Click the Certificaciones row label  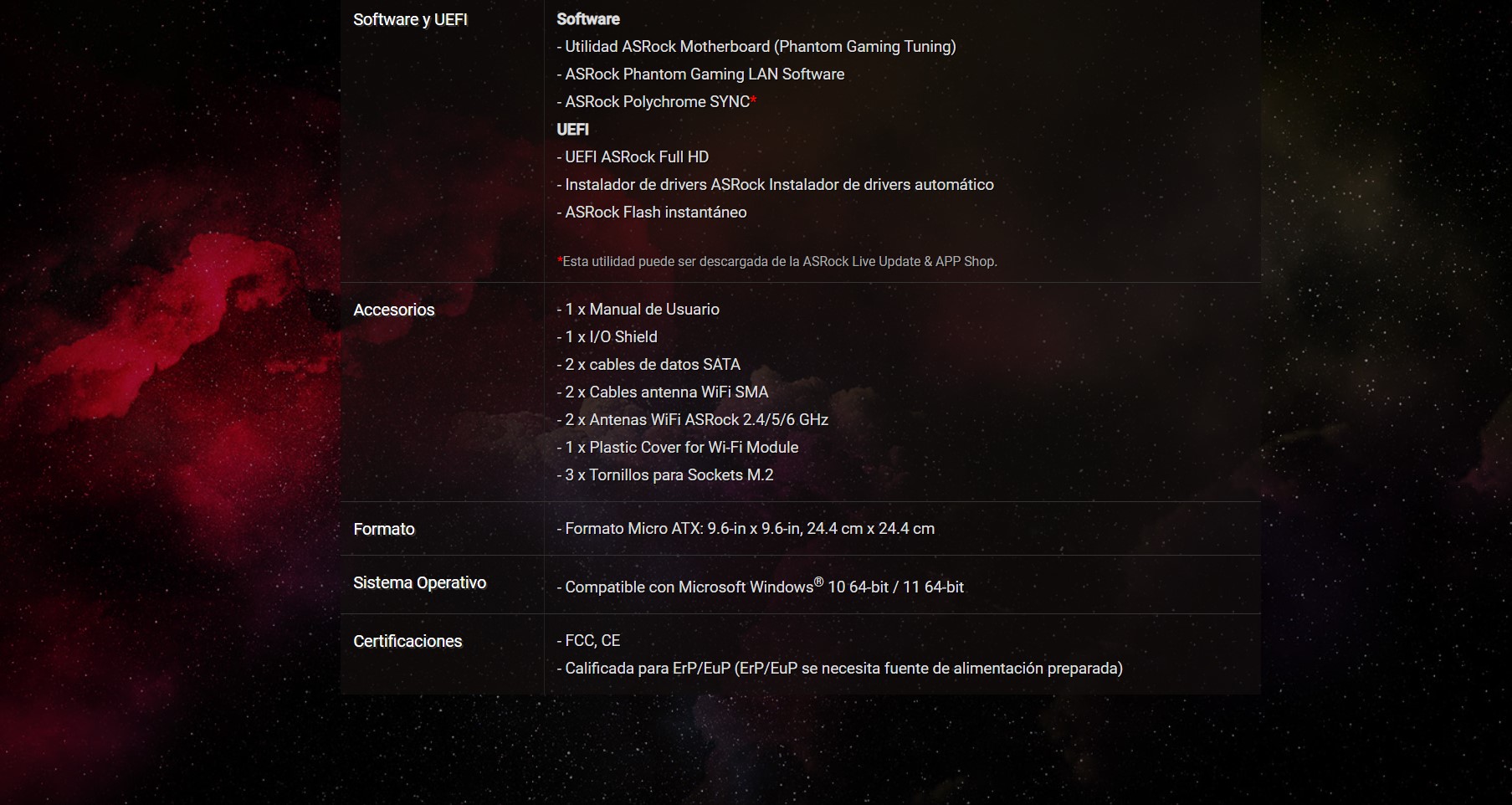tap(407, 641)
